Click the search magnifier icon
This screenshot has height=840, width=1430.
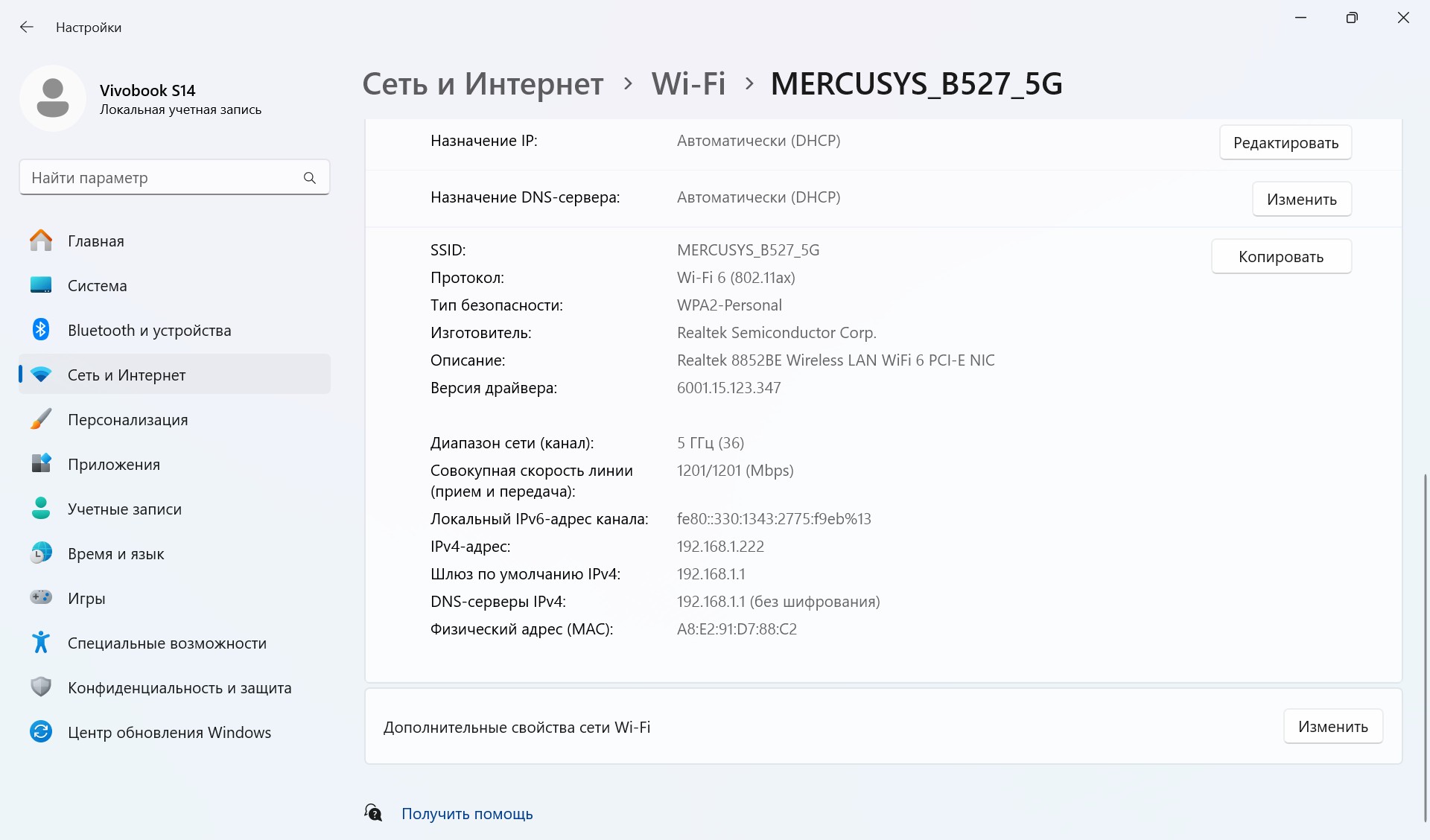click(310, 178)
